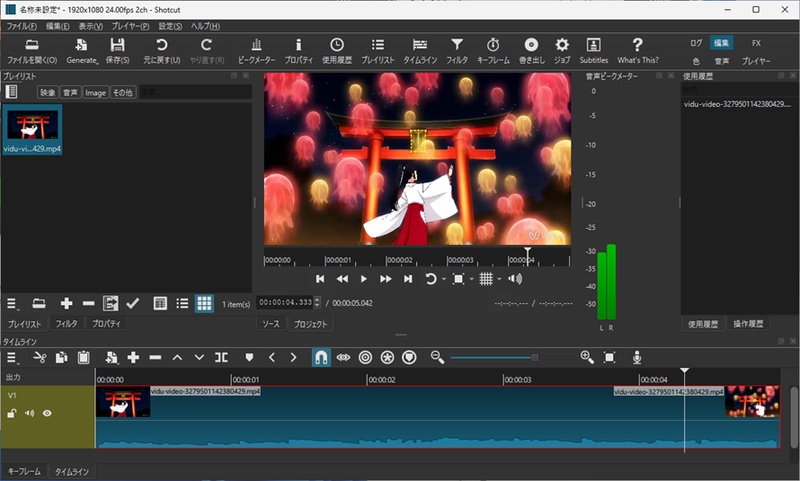Mute the V1 track audio

point(30,413)
